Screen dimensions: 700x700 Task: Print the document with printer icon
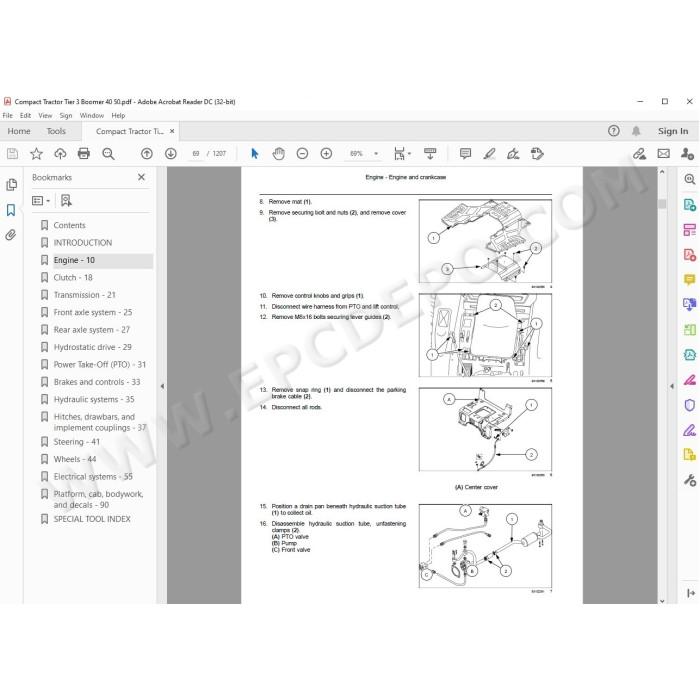pyautogui.click(x=84, y=154)
